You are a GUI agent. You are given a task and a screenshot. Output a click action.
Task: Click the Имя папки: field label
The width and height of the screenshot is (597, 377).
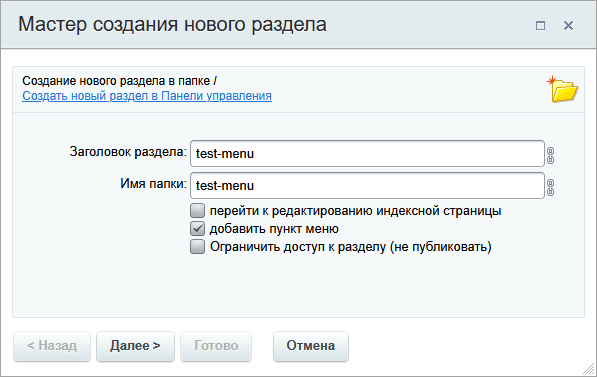153,184
